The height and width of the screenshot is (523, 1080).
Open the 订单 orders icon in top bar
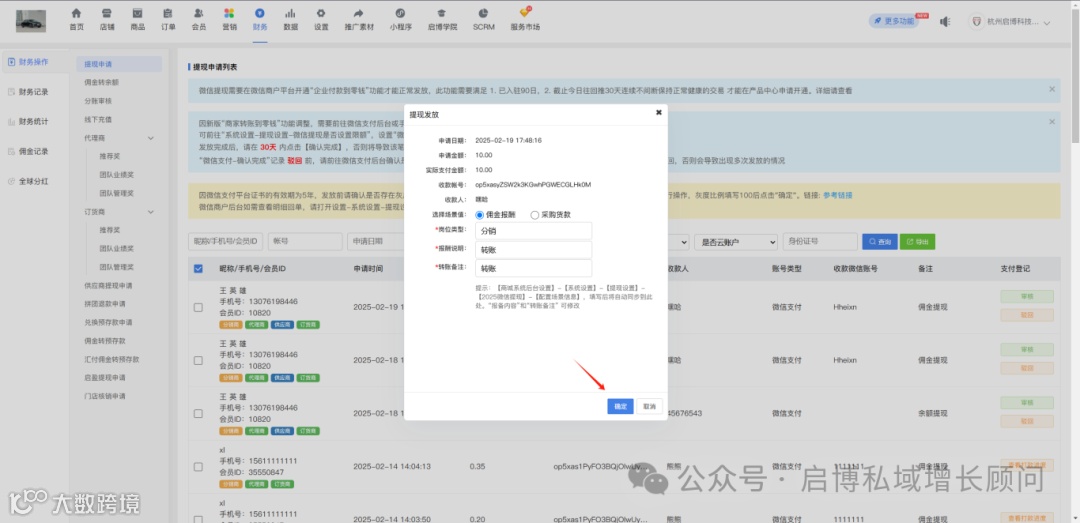(168, 13)
